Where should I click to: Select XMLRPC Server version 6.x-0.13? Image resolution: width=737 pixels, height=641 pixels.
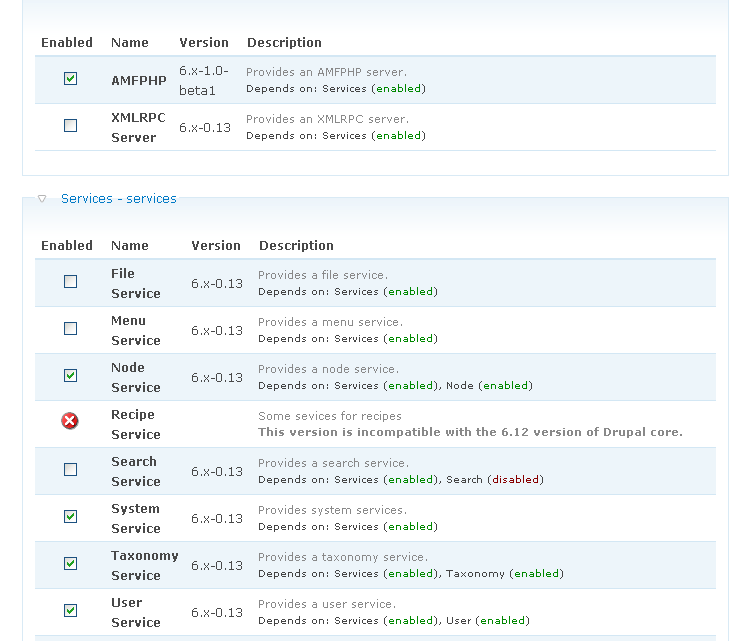pyautogui.click(x=205, y=127)
